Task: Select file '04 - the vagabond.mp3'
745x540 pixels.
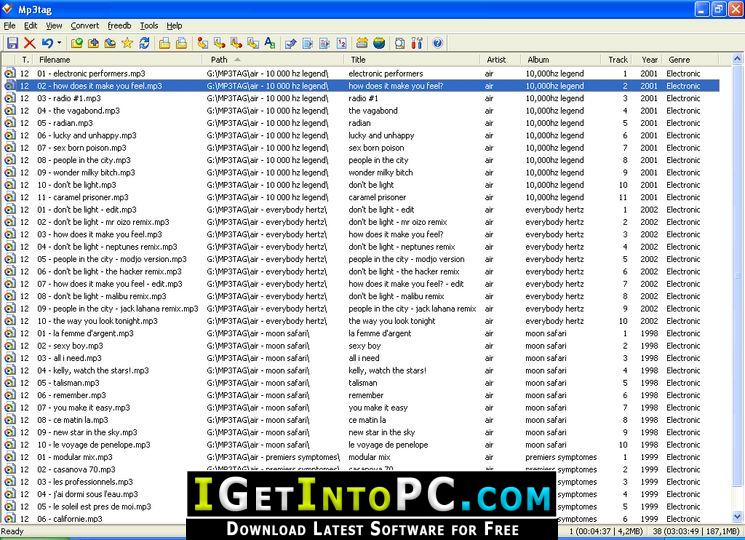Action: click(x=78, y=111)
